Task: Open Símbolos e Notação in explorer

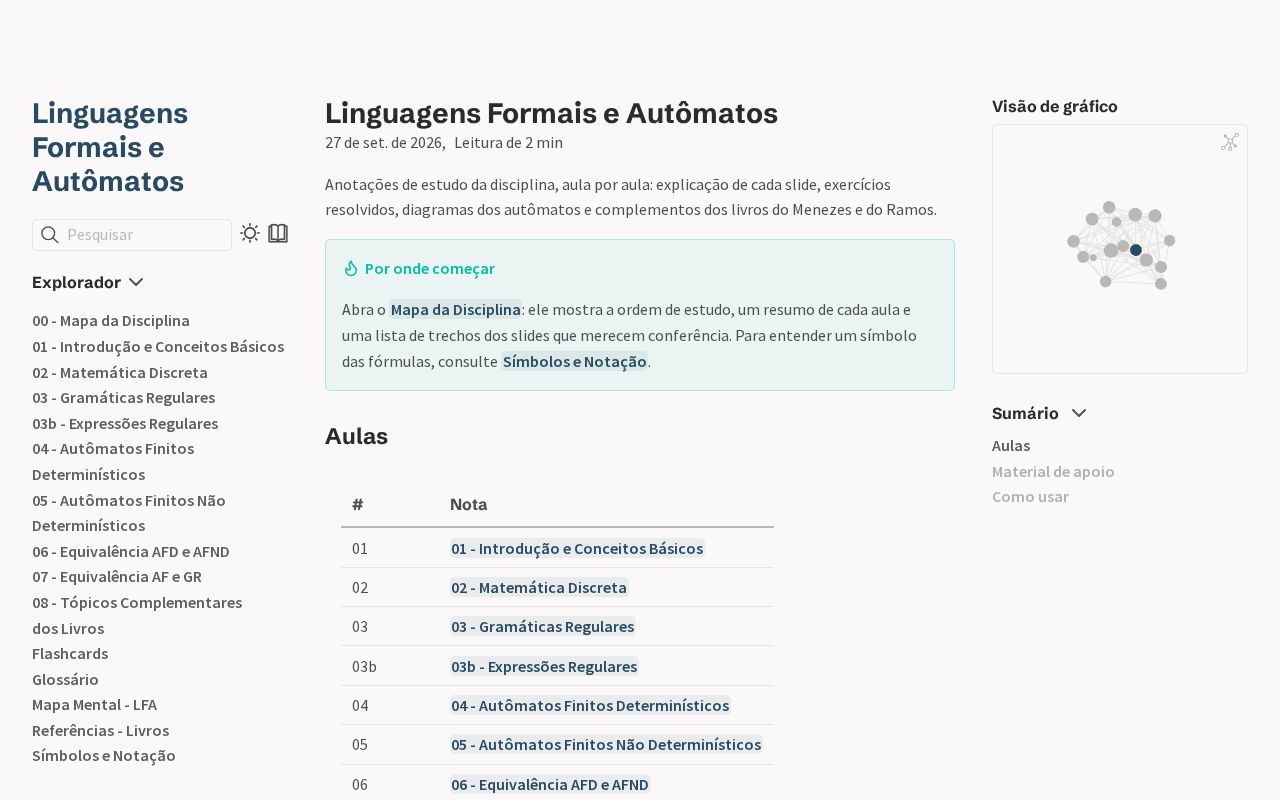Action: pos(104,756)
